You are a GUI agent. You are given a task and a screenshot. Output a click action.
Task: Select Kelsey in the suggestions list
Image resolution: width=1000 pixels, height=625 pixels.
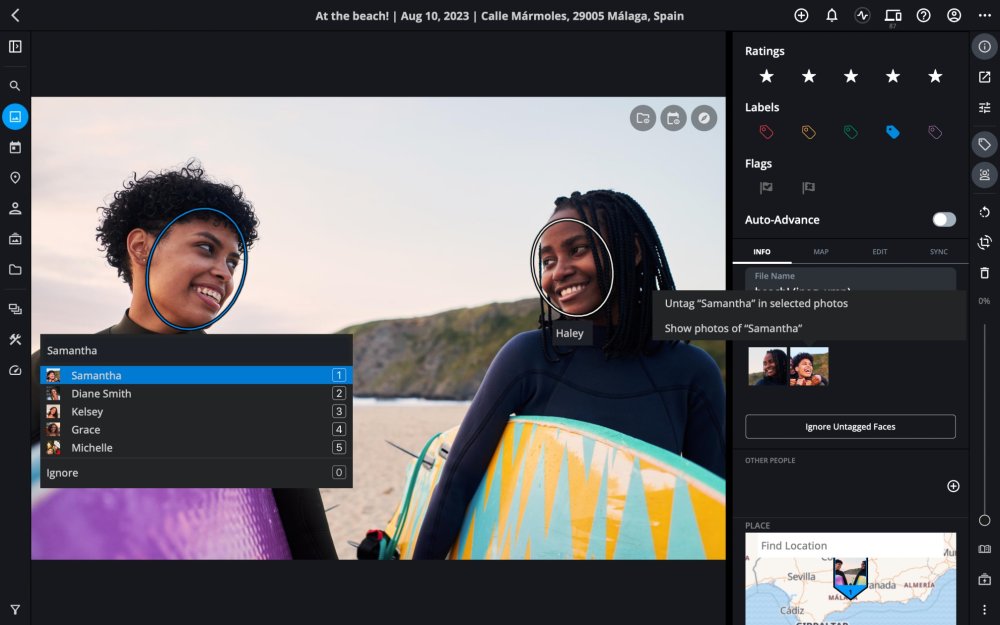point(196,411)
